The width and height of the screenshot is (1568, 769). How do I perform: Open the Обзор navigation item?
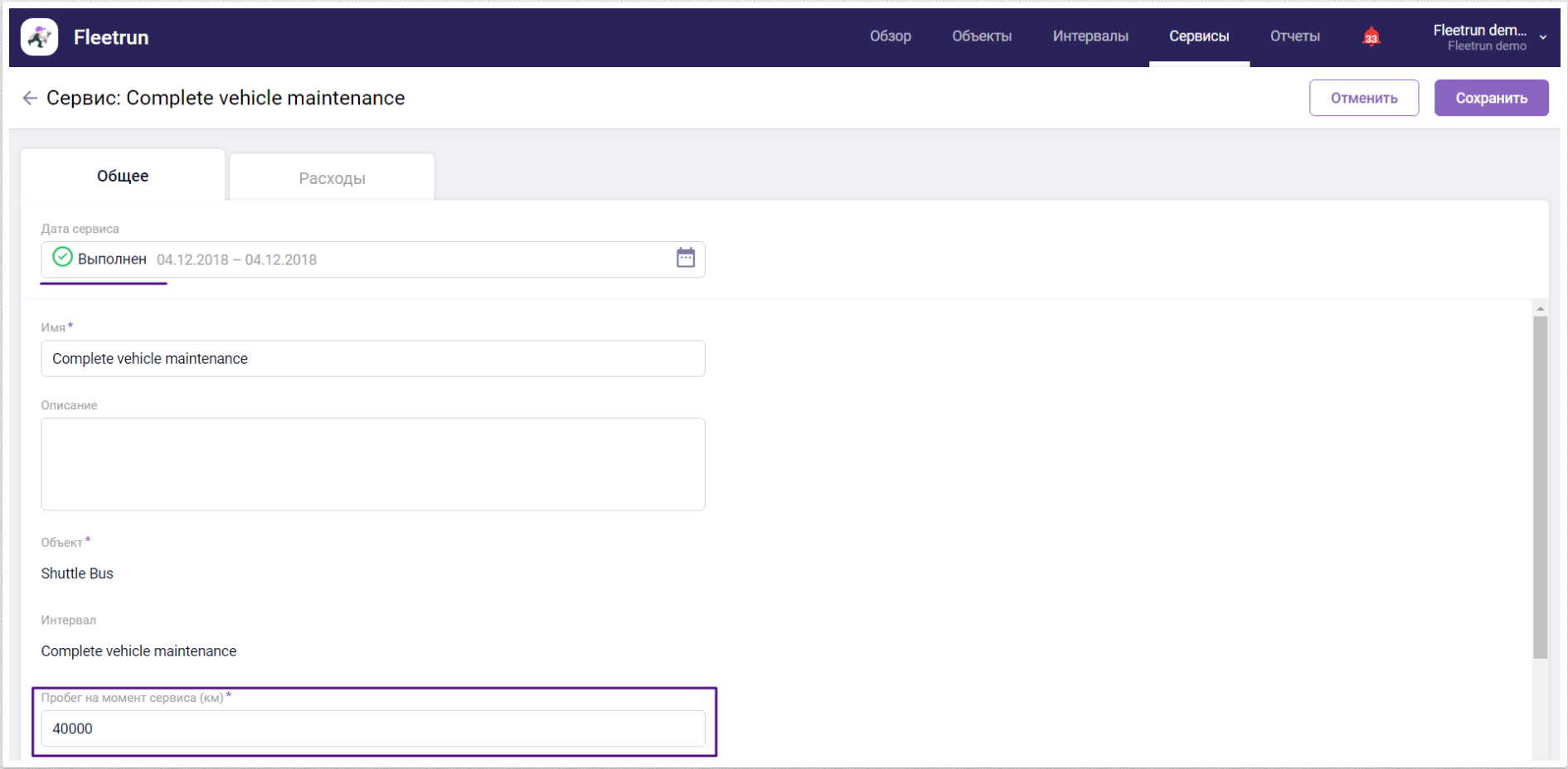coord(890,36)
